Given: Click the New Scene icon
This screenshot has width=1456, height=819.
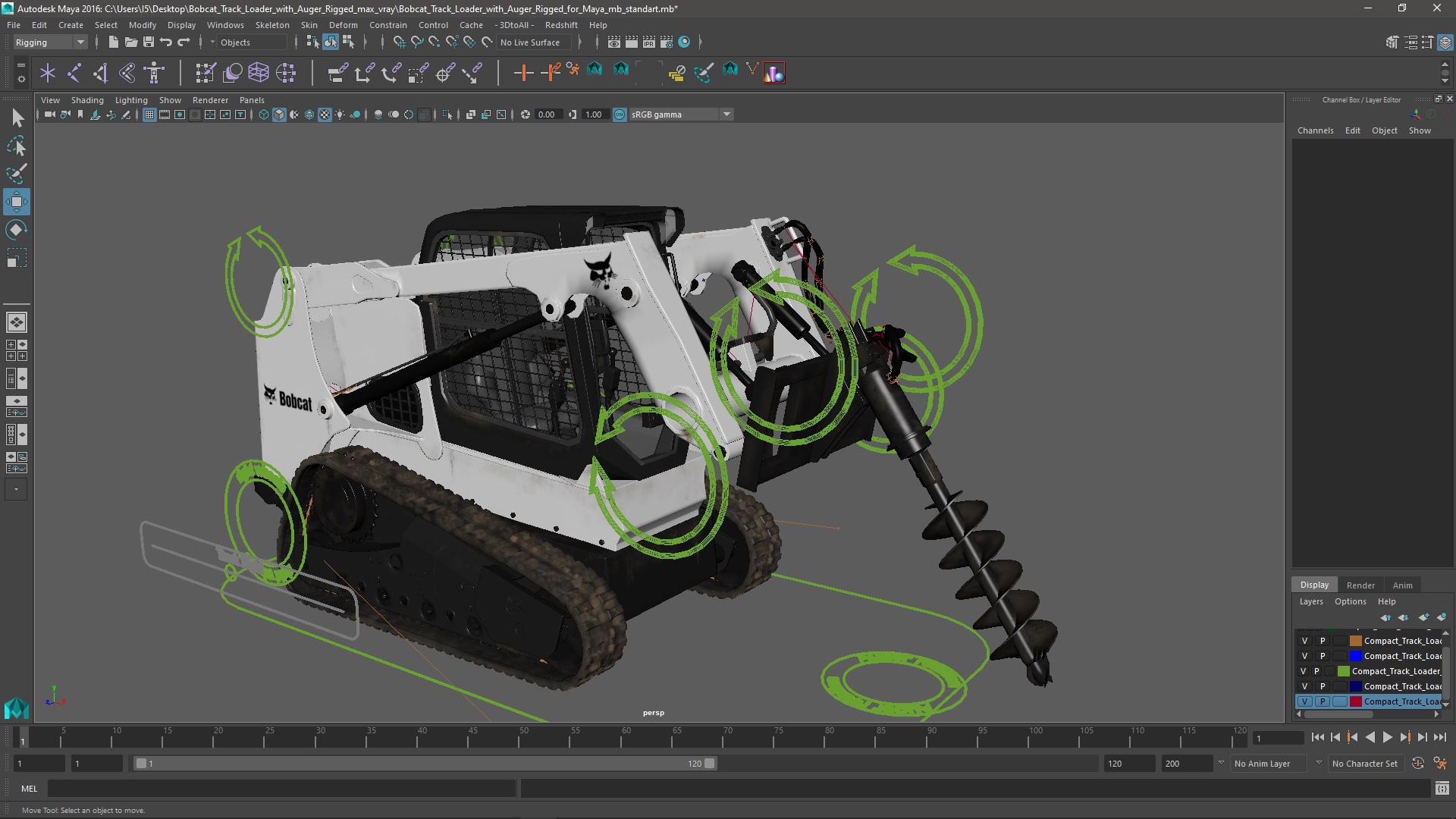Looking at the screenshot, I should [113, 42].
